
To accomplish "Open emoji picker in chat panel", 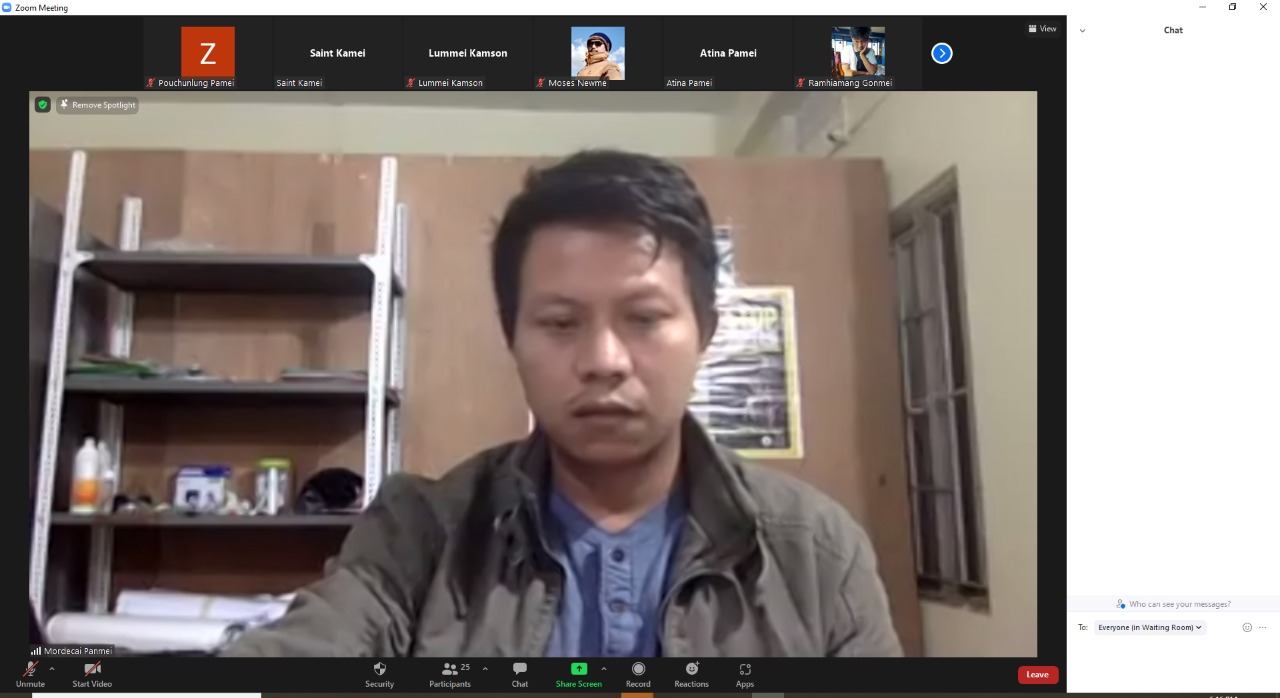I will [1246, 628].
